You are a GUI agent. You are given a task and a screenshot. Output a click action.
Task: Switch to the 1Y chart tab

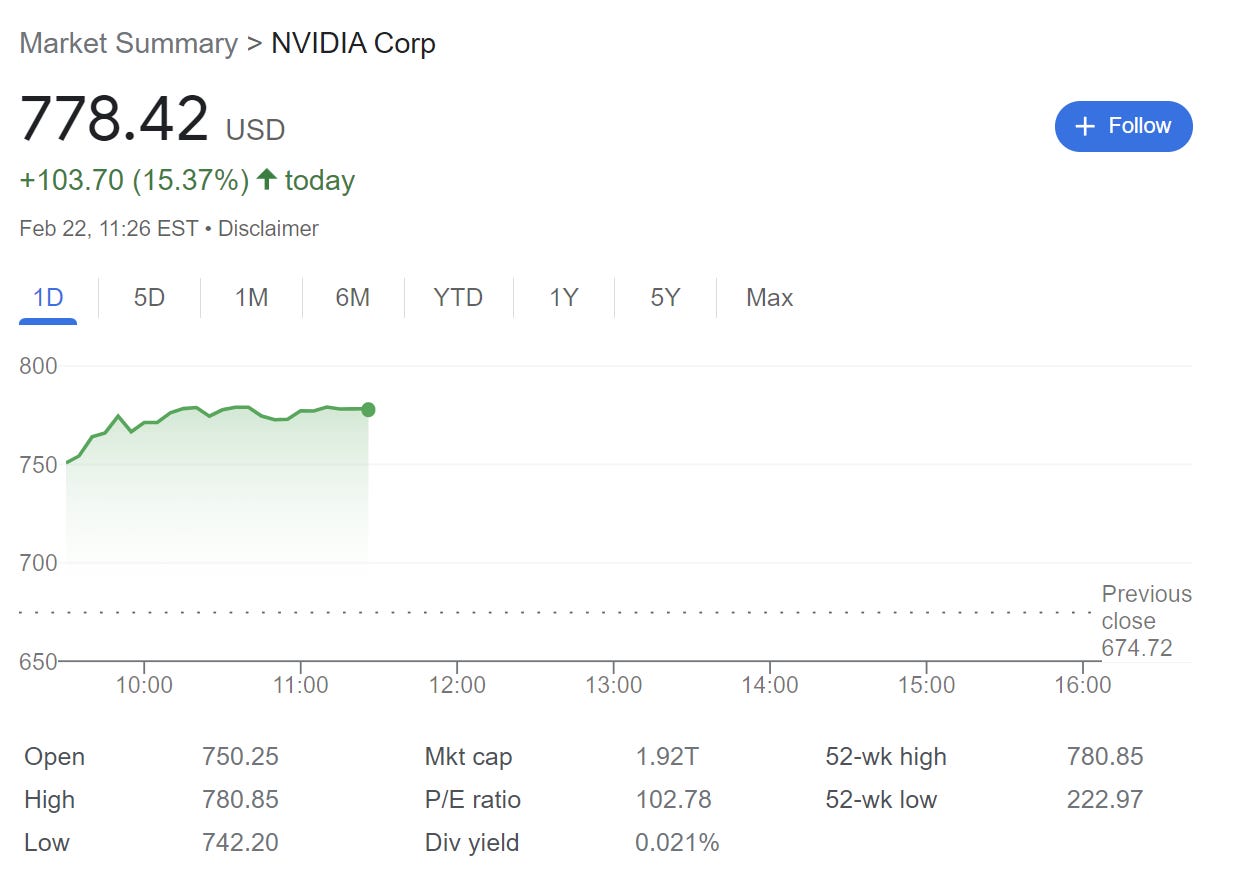click(564, 297)
